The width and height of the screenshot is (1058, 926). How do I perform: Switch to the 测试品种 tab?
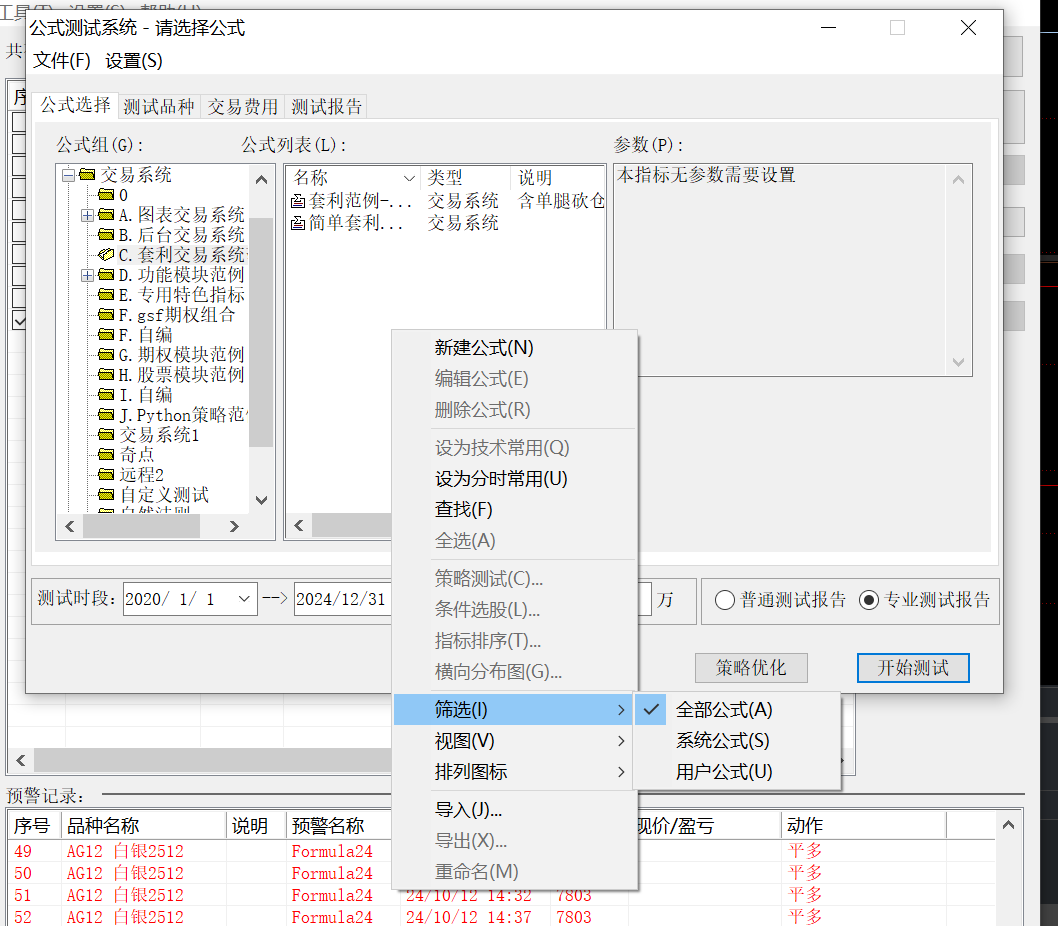tap(159, 107)
